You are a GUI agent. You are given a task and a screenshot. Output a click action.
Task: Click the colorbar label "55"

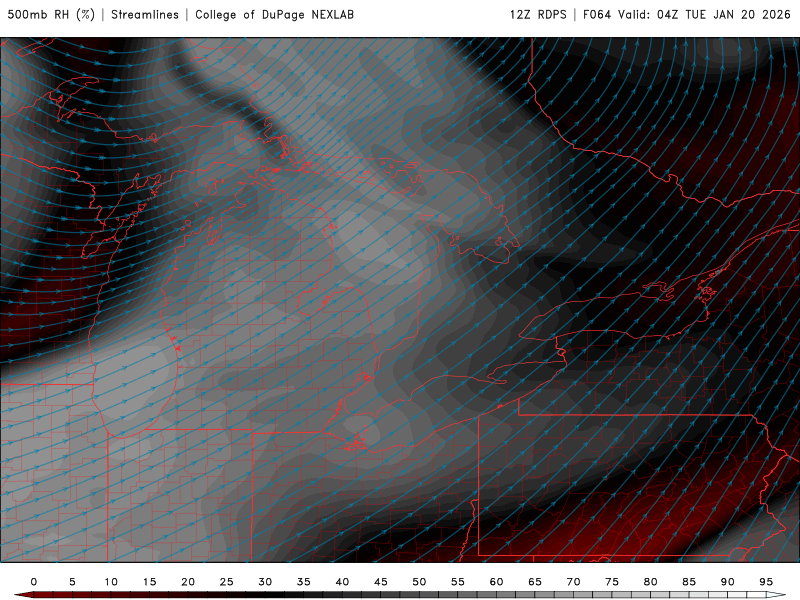coord(458,582)
